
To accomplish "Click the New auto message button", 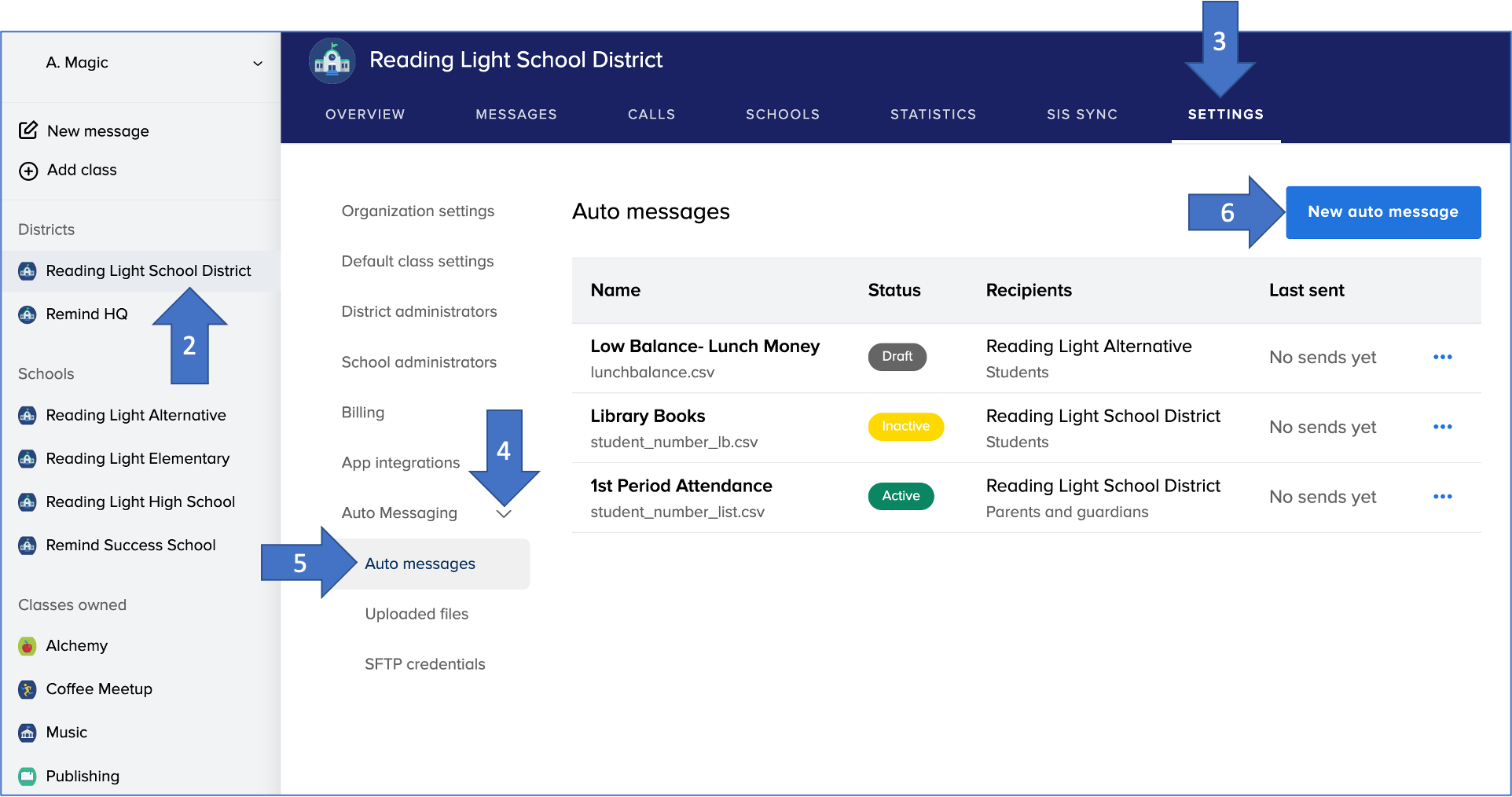I will click(x=1382, y=211).
